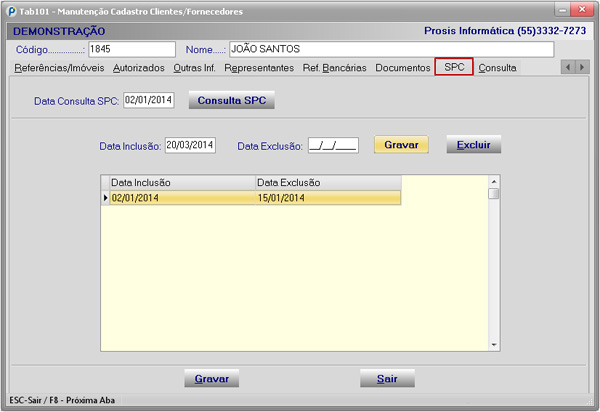The image size is (600, 412).
Task: Click the Consulta SPC button
Action: pyautogui.click(x=232, y=100)
